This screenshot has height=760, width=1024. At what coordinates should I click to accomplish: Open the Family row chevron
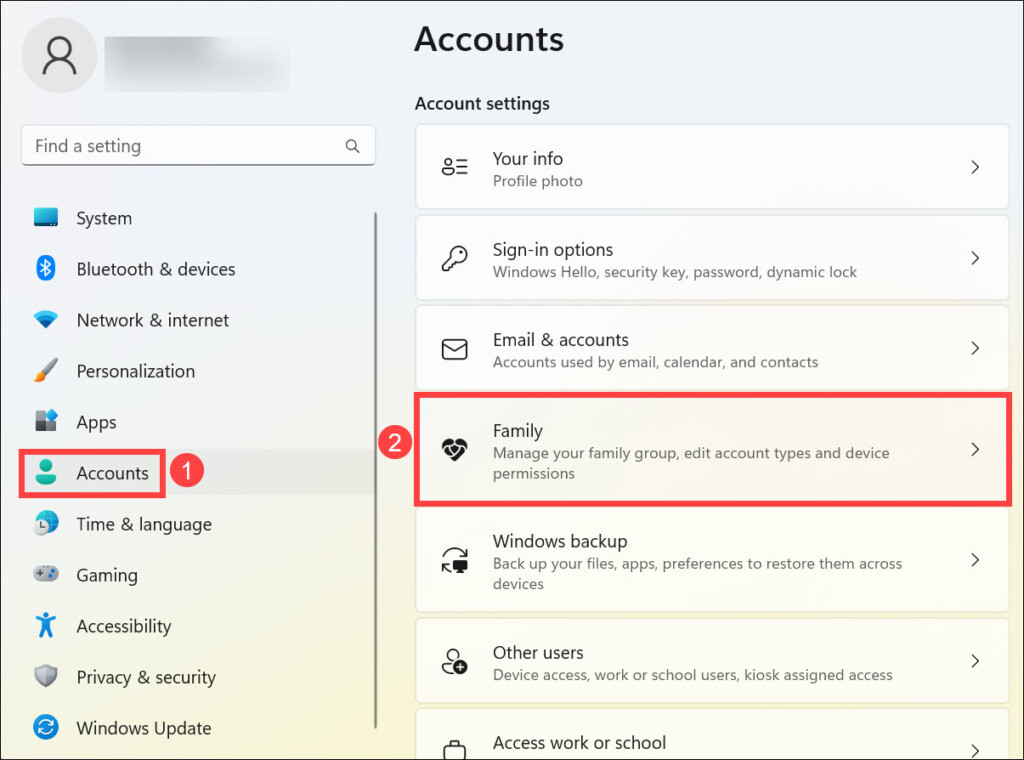click(x=975, y=450)
